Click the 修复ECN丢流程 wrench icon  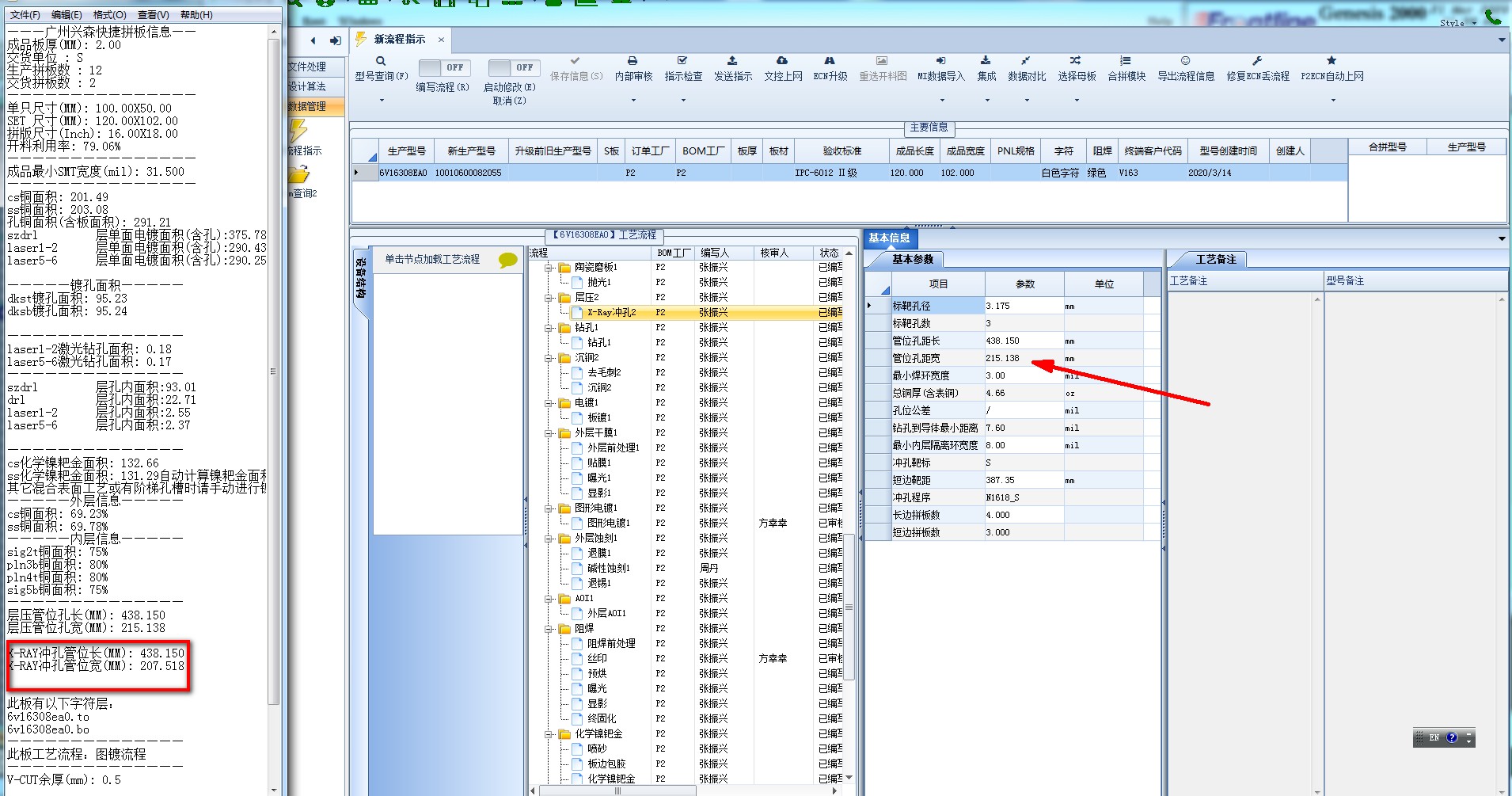click(1257, 61)
